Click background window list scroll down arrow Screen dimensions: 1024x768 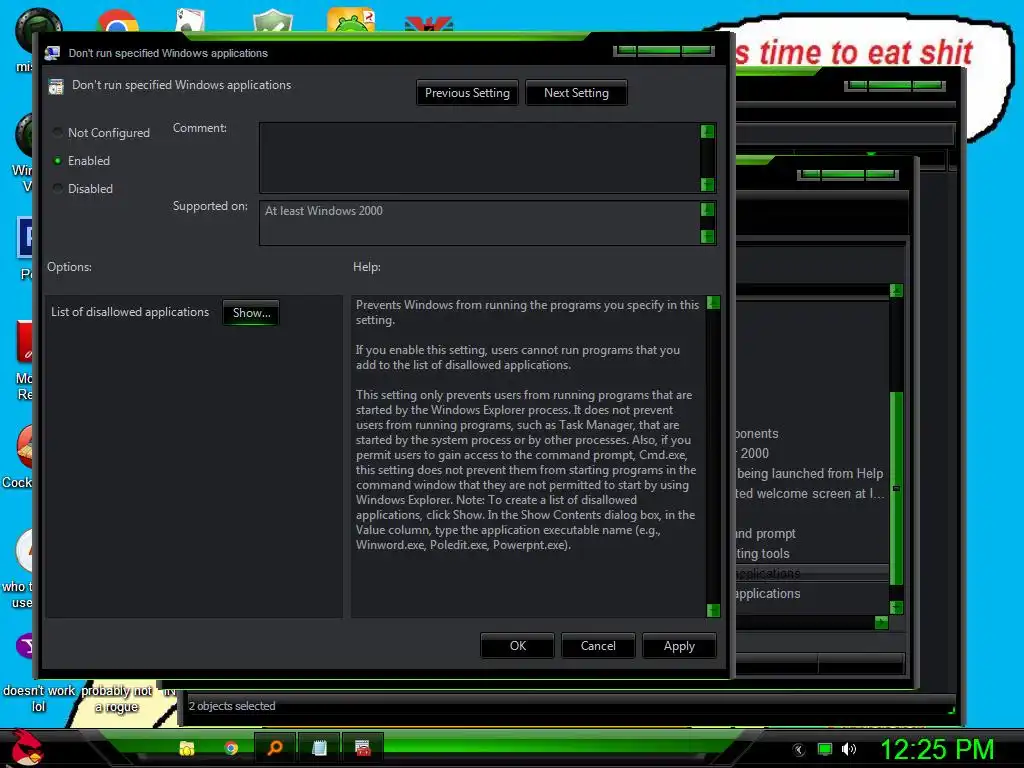(x=896, y=607)
